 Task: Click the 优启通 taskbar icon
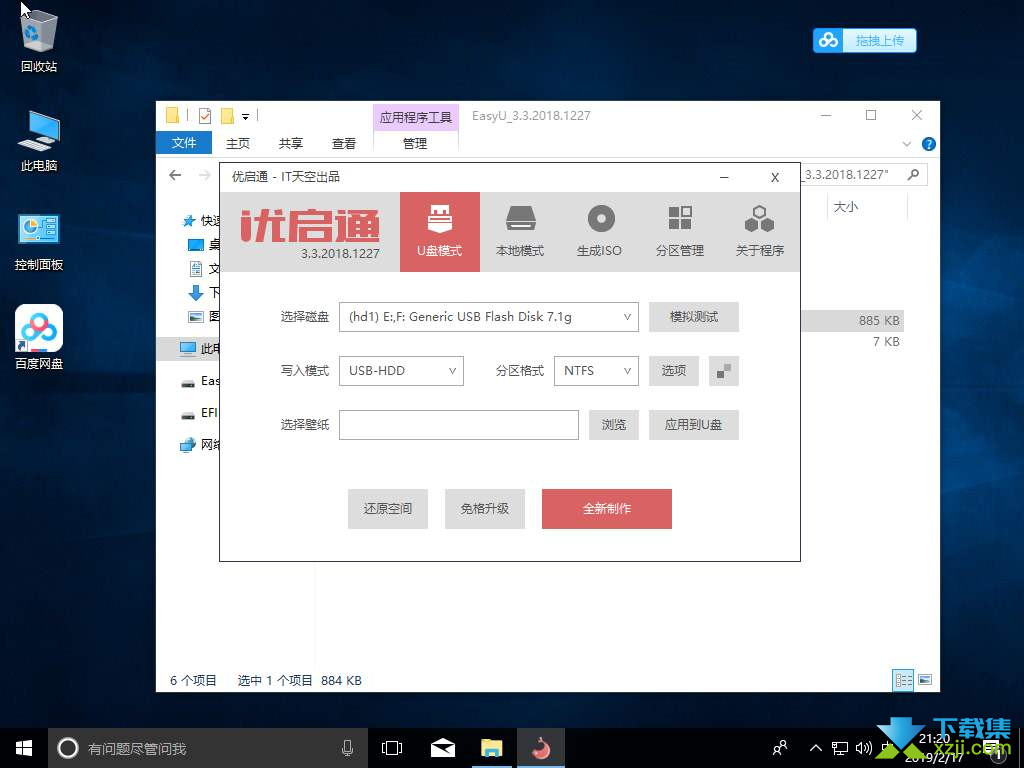pos(541,748)
